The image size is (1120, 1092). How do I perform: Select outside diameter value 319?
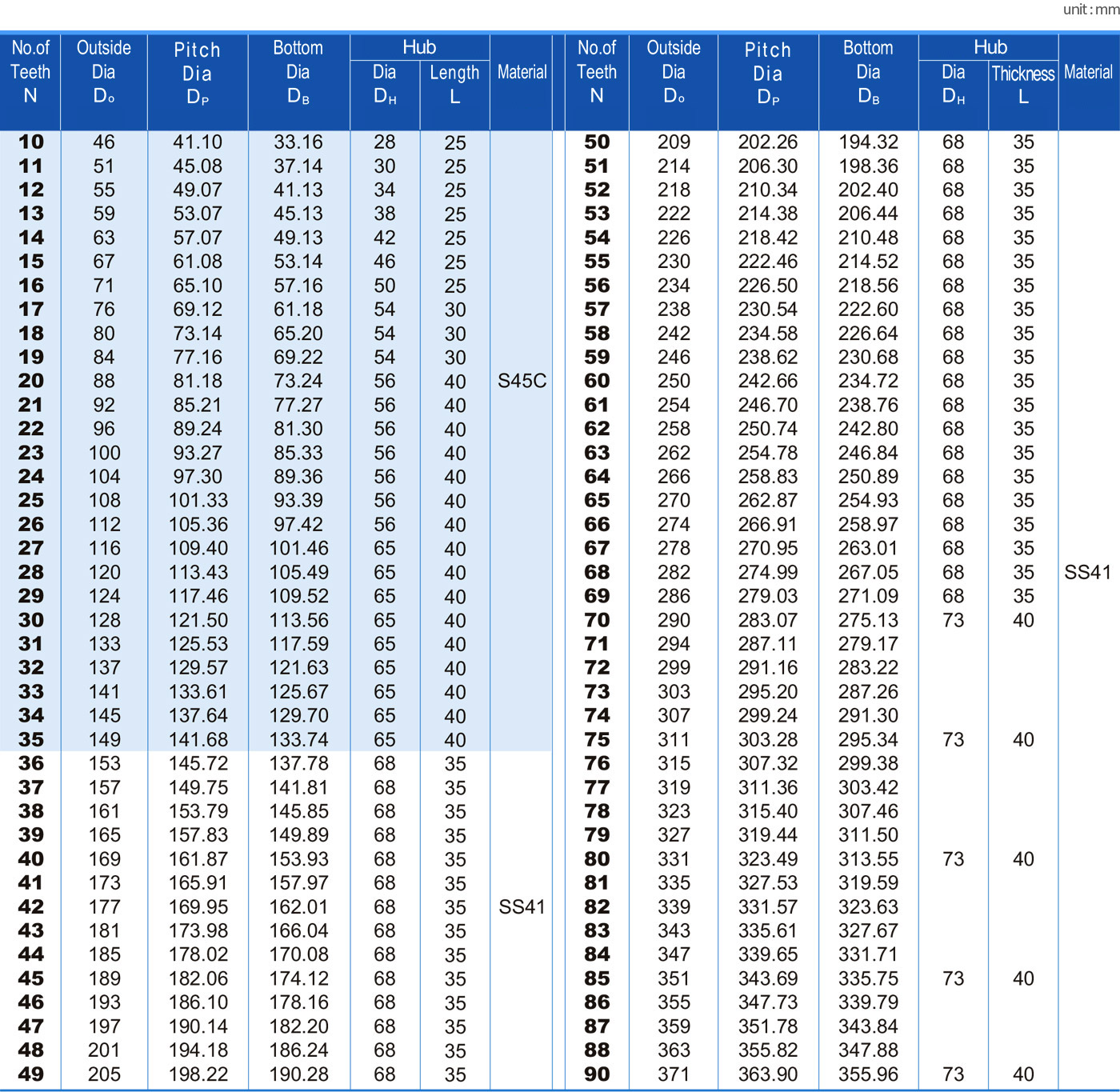[x=674, y=787]
